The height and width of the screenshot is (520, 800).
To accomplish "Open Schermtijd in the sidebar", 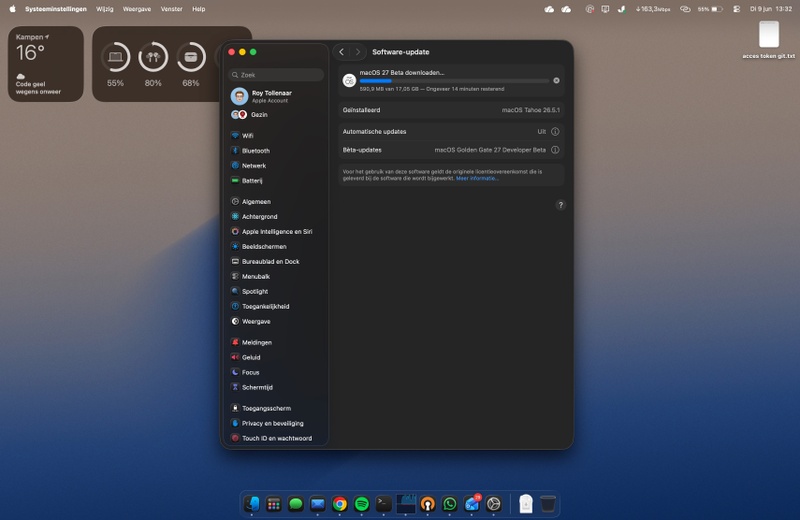I will tap(276, 387).
